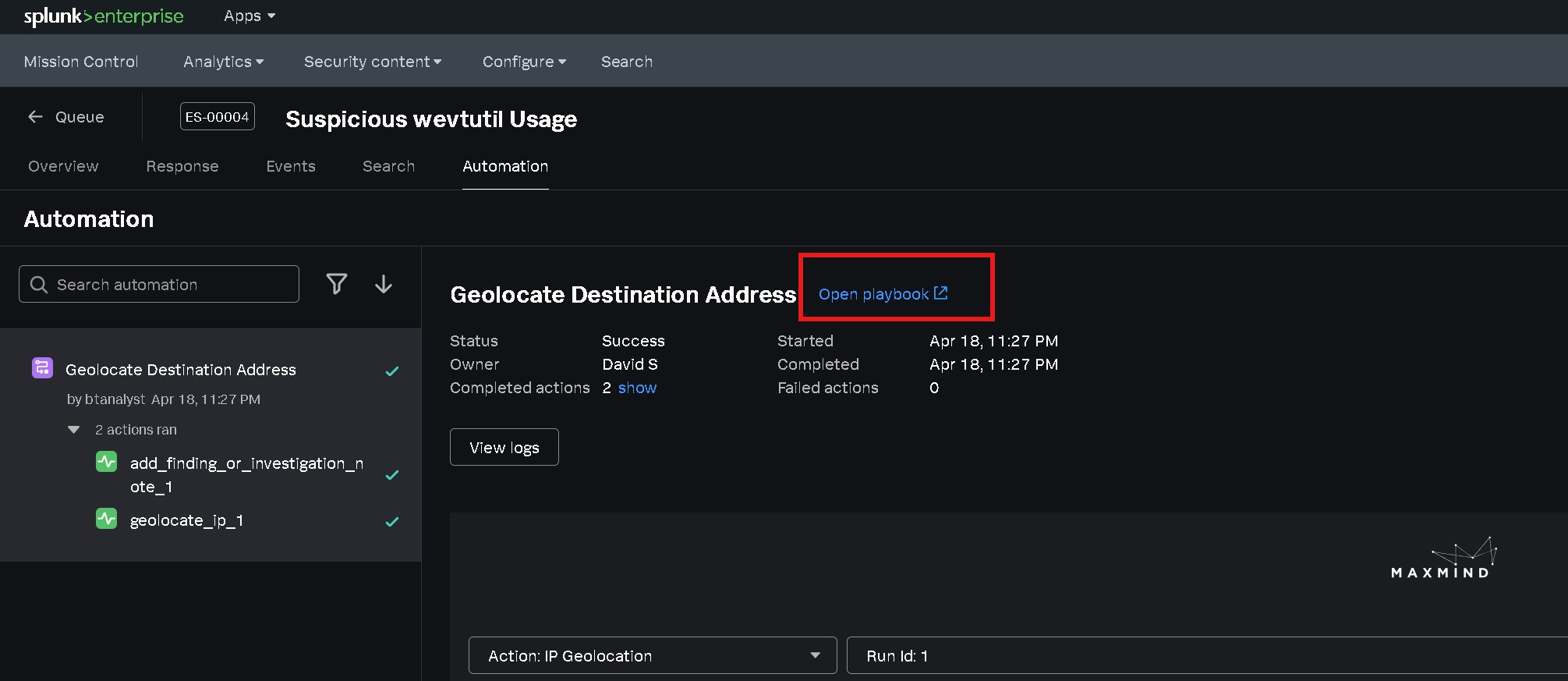The height and width of the screenshot is (681, 1568).
Task: Click the owner name David S
Action: [630, 364]
